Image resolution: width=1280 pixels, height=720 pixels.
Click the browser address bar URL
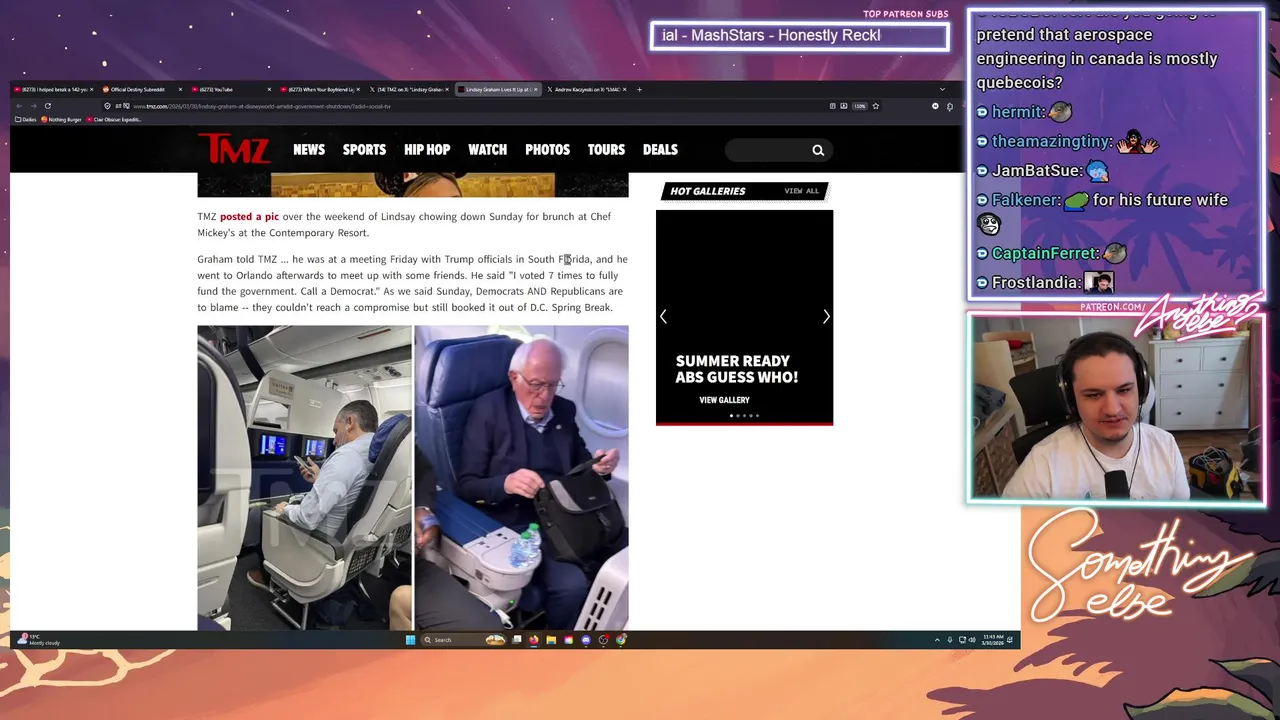(261, 106)
